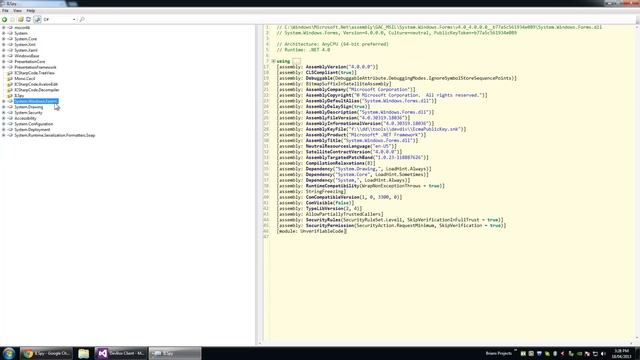Click the AllowPartiallyTrustedCallers attribute line

[330, 214]
